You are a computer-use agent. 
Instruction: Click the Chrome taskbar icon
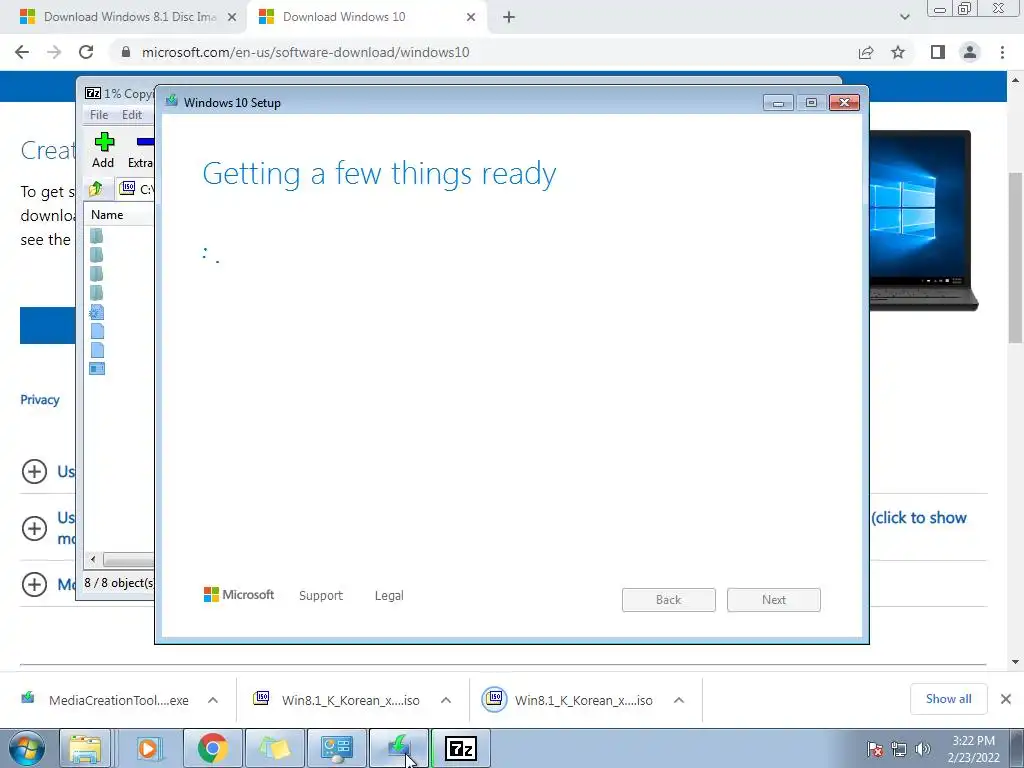pos(212,748)
